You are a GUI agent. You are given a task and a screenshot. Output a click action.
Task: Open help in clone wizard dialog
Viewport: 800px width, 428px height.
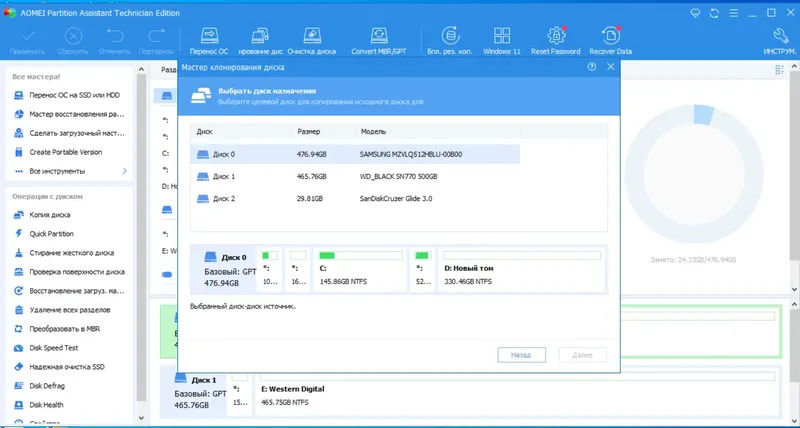[x=592, y=67]
